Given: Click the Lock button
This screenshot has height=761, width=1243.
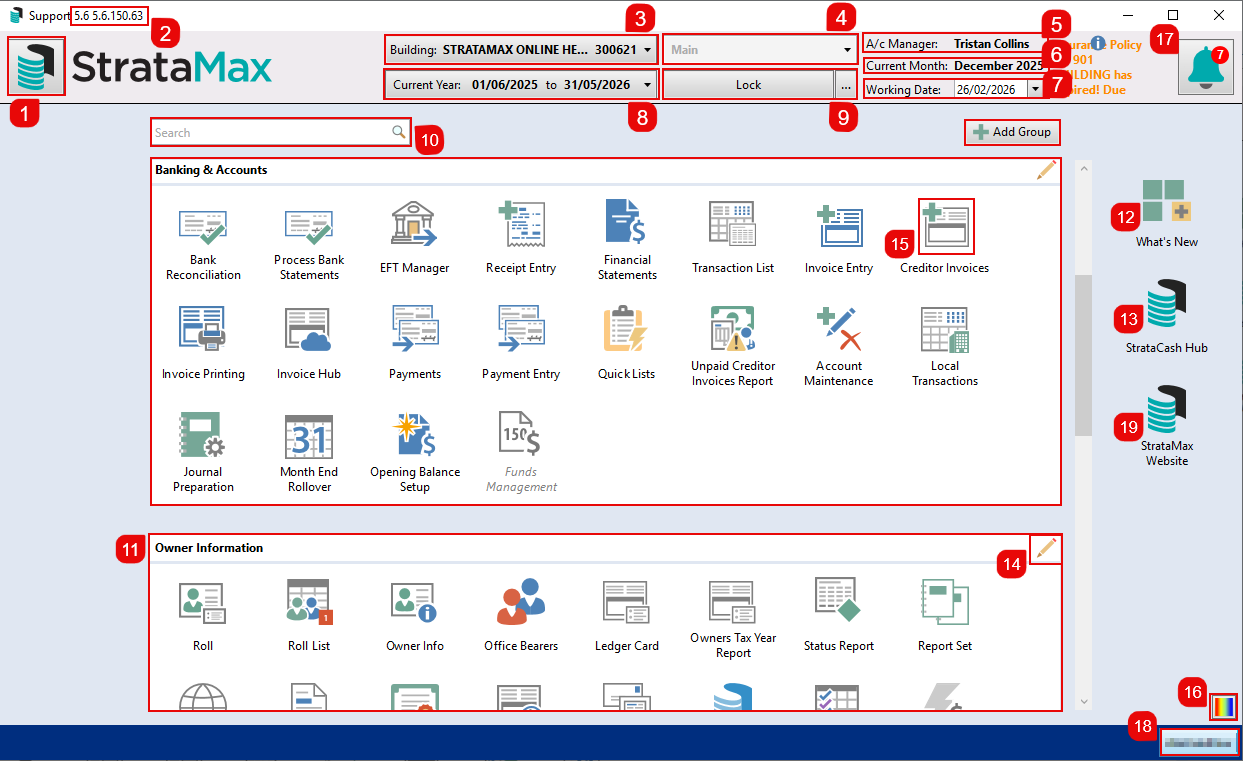Looking at the screenshot, I should pos(748,85).
